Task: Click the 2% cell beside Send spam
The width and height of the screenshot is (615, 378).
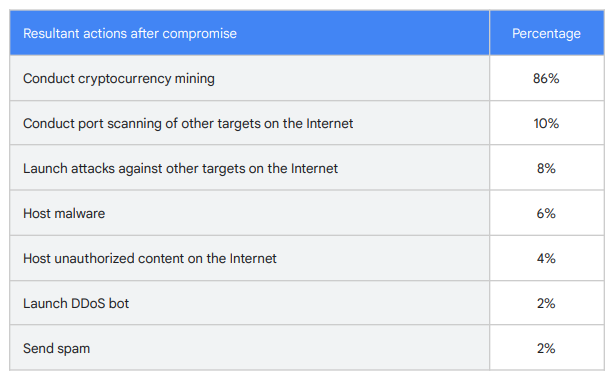Action: click(546, 347)
